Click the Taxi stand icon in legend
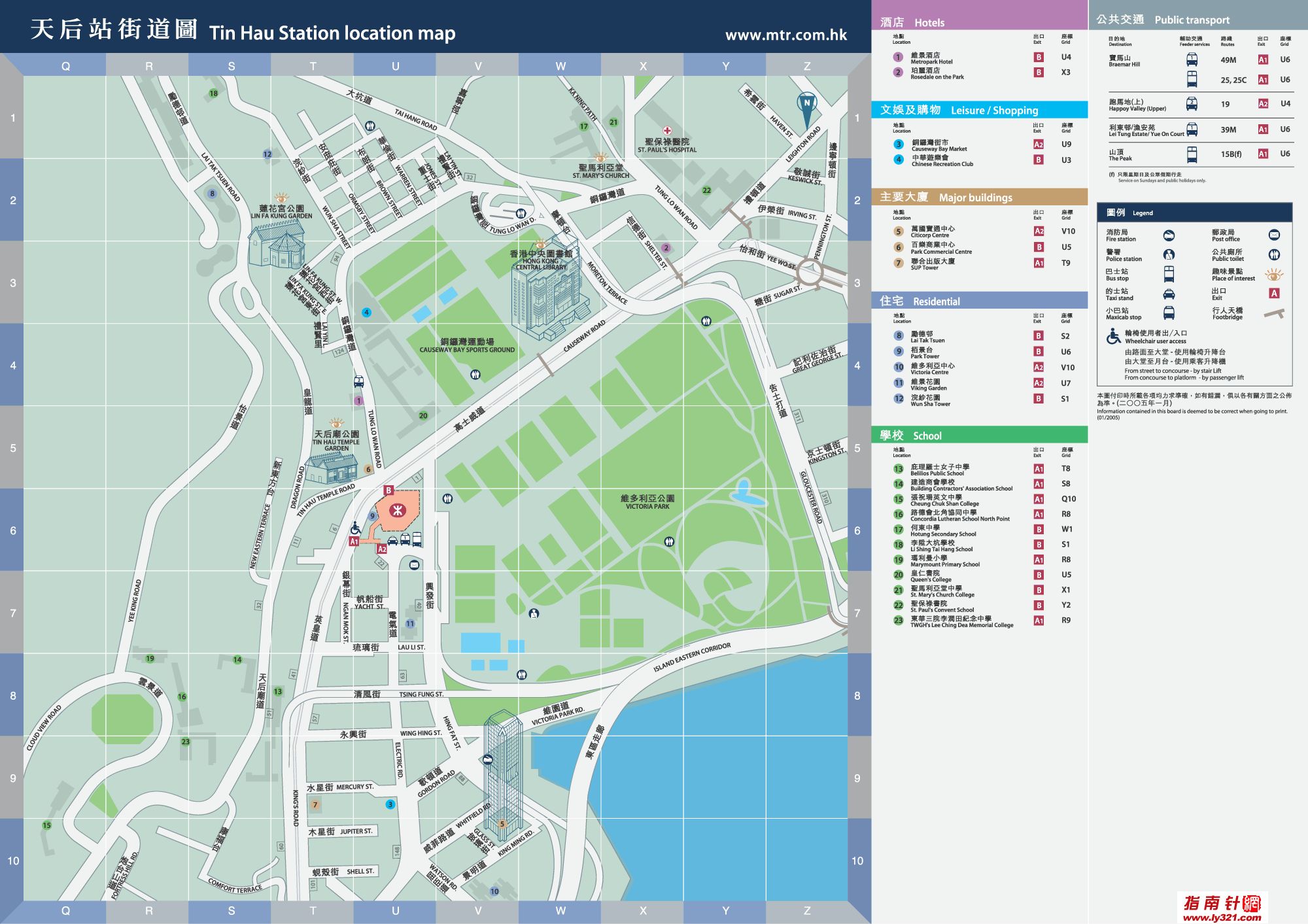The image size is (1308, 924). point(1169,294)
